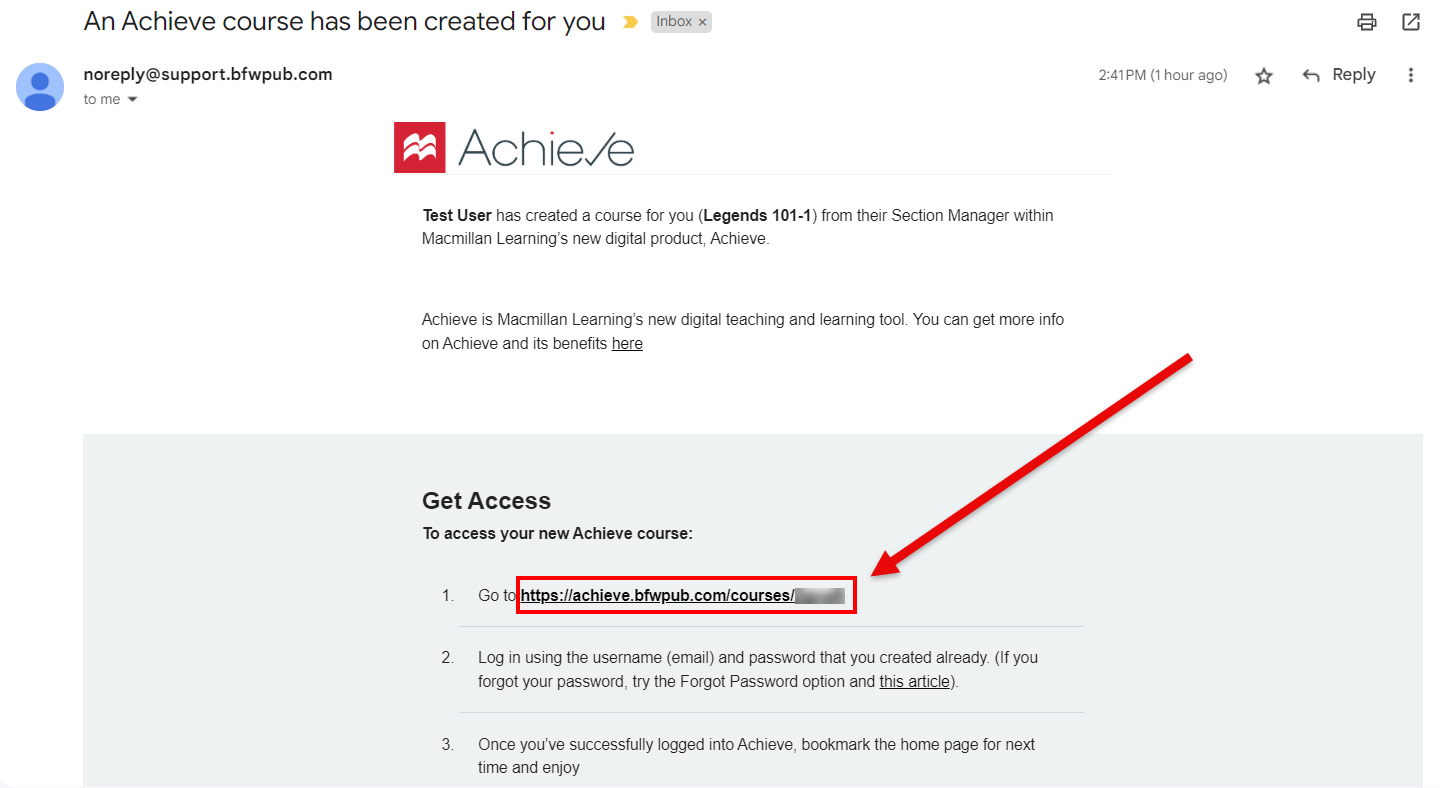Open the More options three-dot menu
The width and height of the screenshot is (1440, 788).
pos(1411,75)
